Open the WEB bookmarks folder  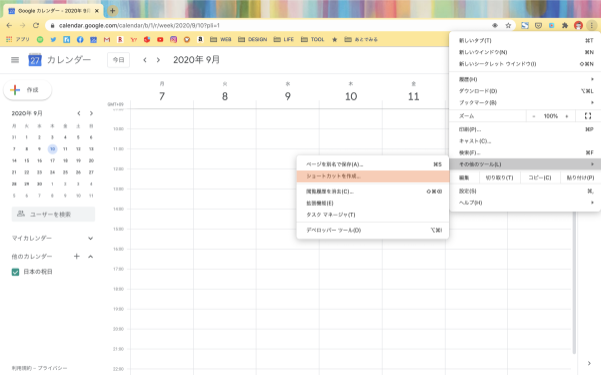coord(220,39)
